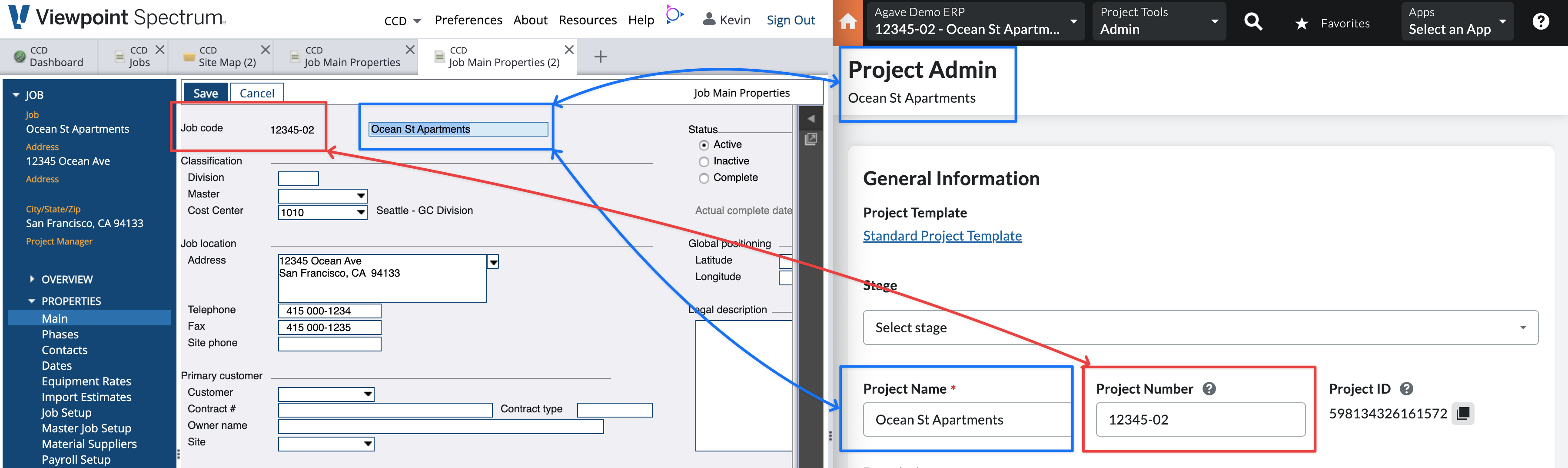Open the Customer dropdown
Viewport: 1568px width, 468px height.
[368, 394]
